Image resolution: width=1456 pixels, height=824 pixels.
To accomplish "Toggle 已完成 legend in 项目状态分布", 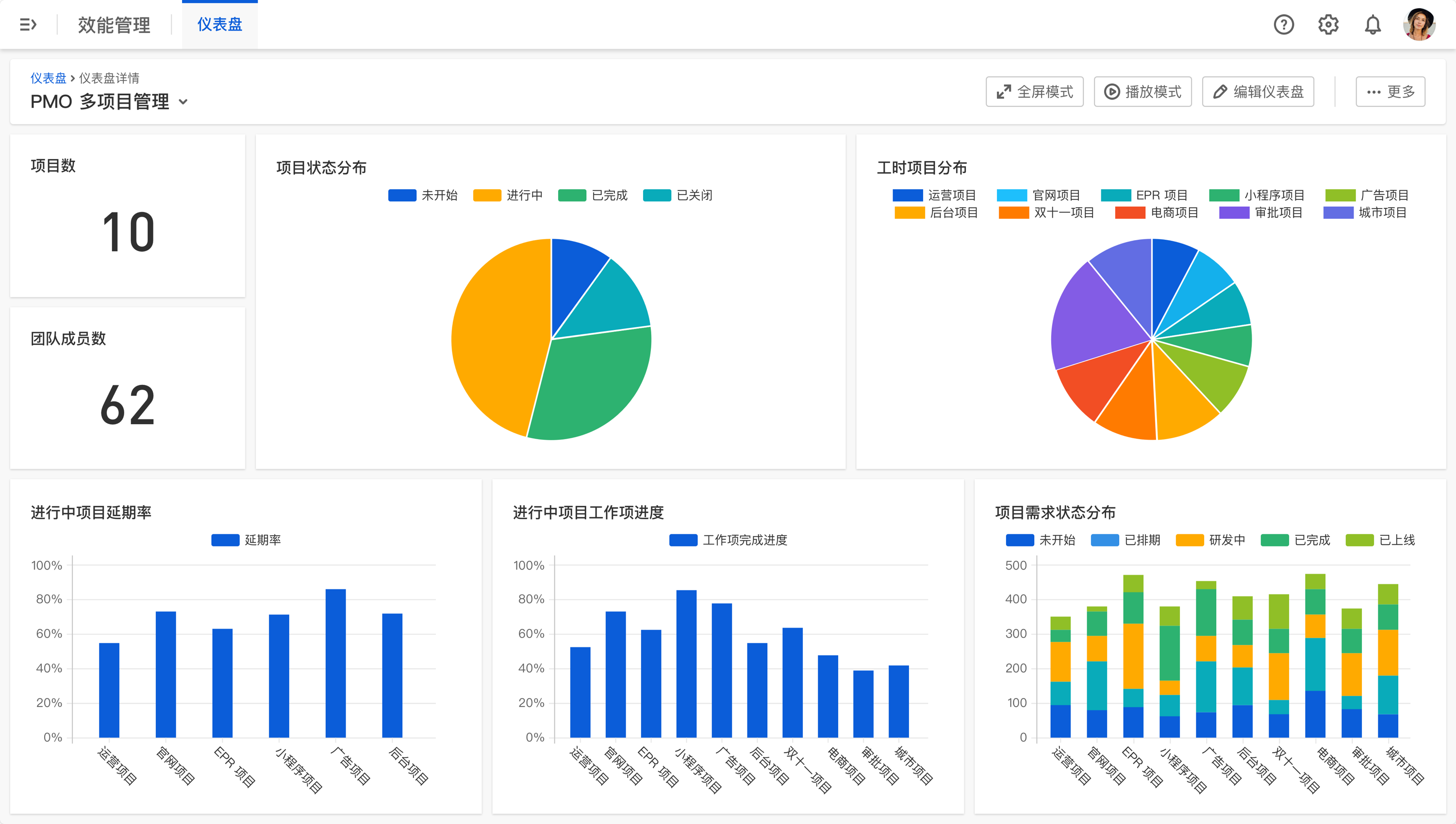I will [593, 195].
